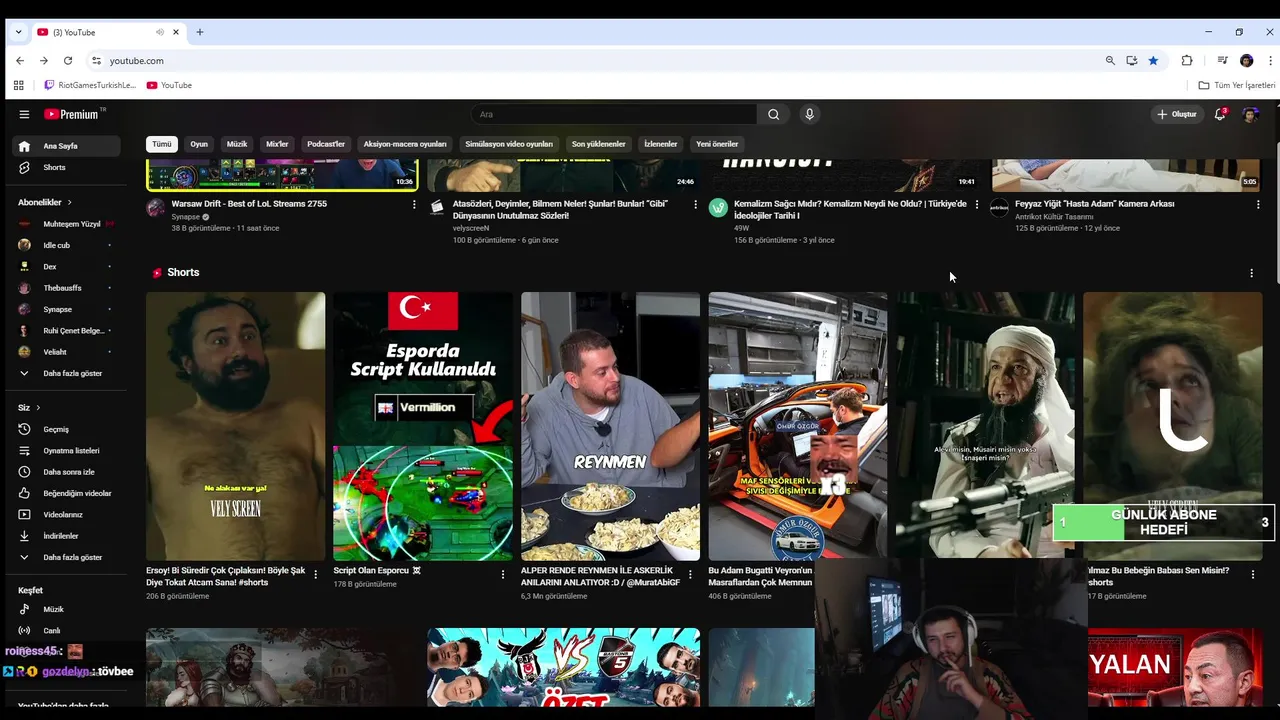The width and height of the screenshot is (1280, 720).
Task: Activate voice search microphone
Action: 809,114
